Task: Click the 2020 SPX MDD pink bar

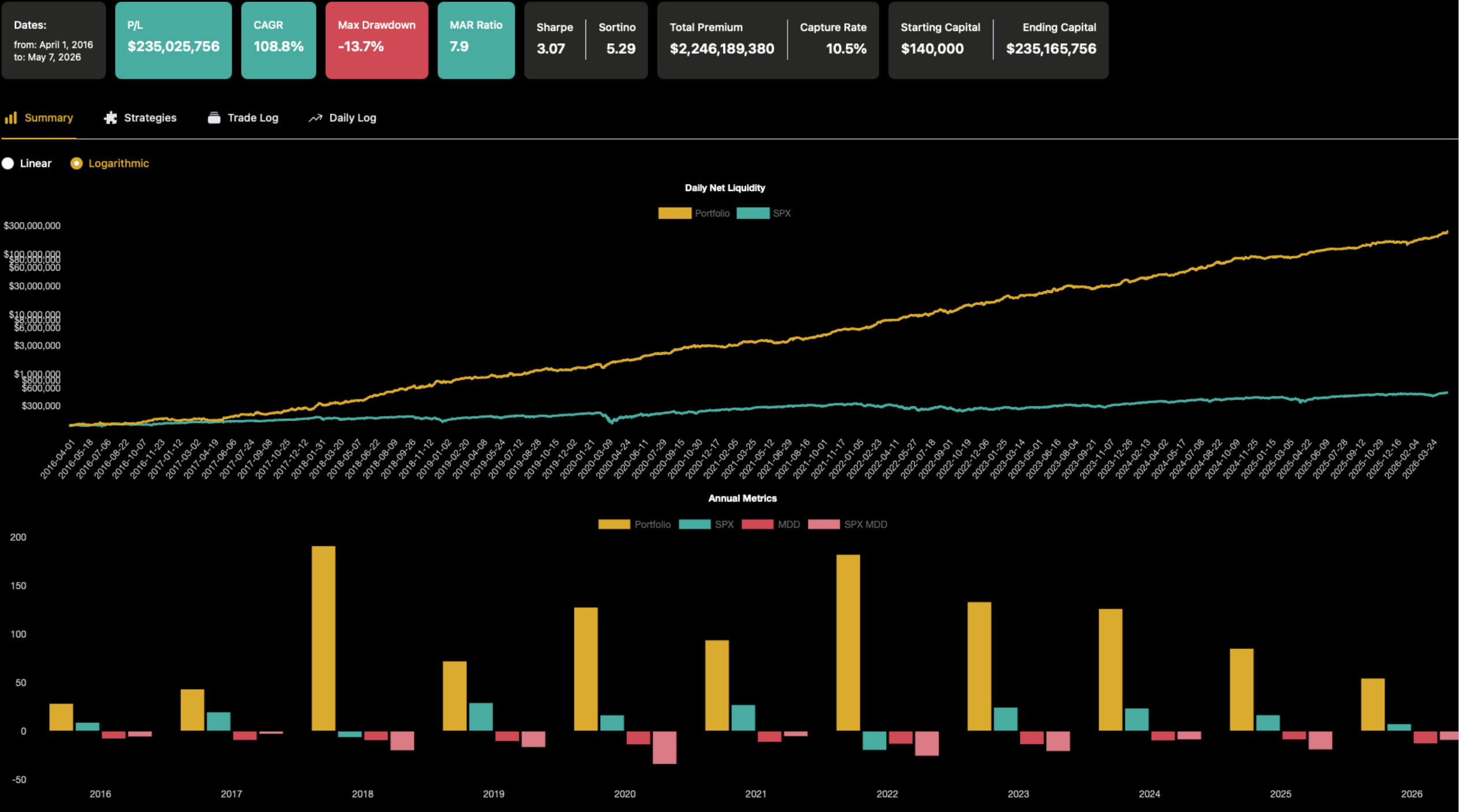Action: coord(665,748)
